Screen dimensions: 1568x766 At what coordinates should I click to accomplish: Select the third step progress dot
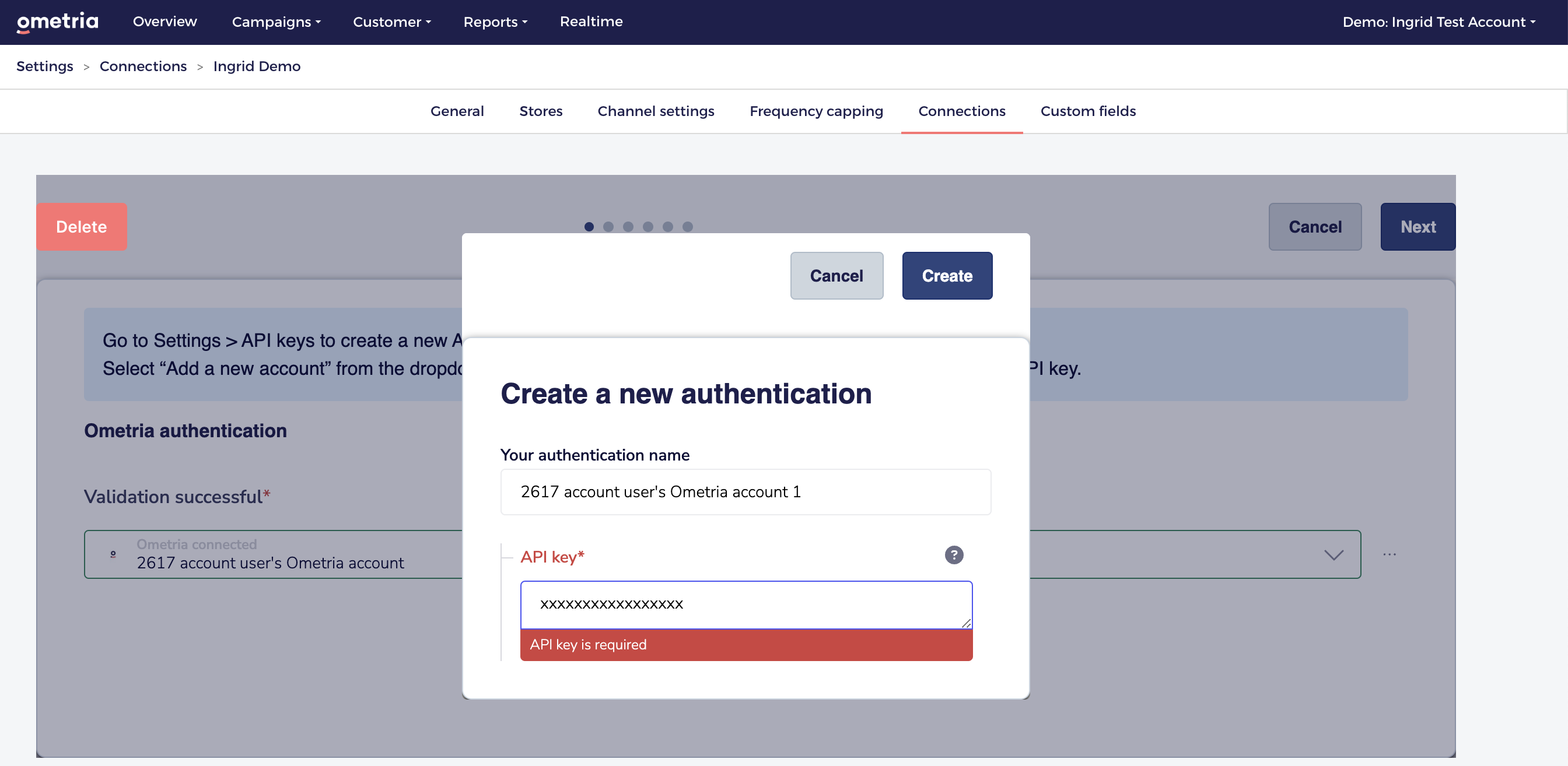click(x=628, y=226)
